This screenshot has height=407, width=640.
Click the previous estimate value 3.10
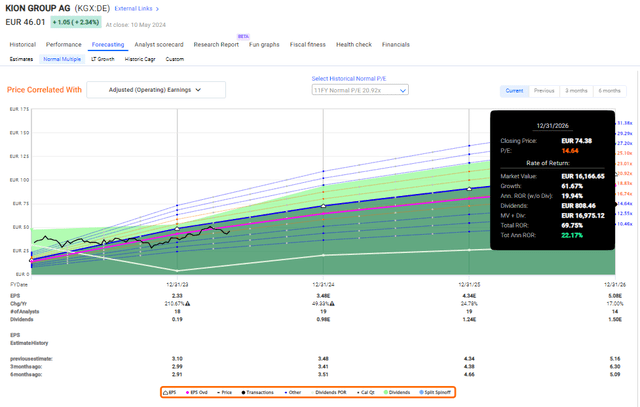pyautogui.click(x=177, y=358)
